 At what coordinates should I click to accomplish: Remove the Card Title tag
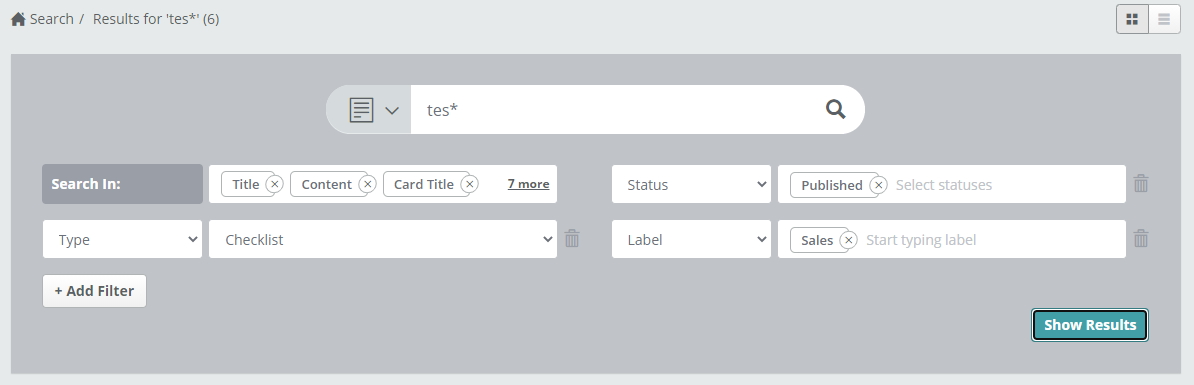pos(470,184)
